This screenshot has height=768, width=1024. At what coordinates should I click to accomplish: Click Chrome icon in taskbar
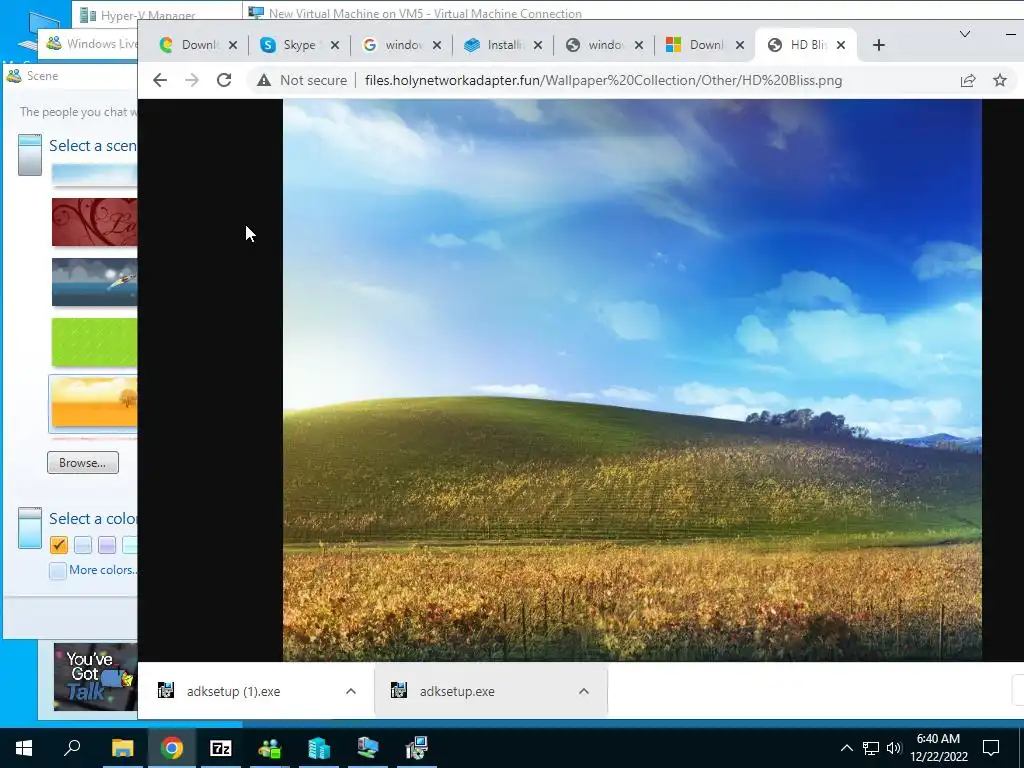tap(172, 748)
